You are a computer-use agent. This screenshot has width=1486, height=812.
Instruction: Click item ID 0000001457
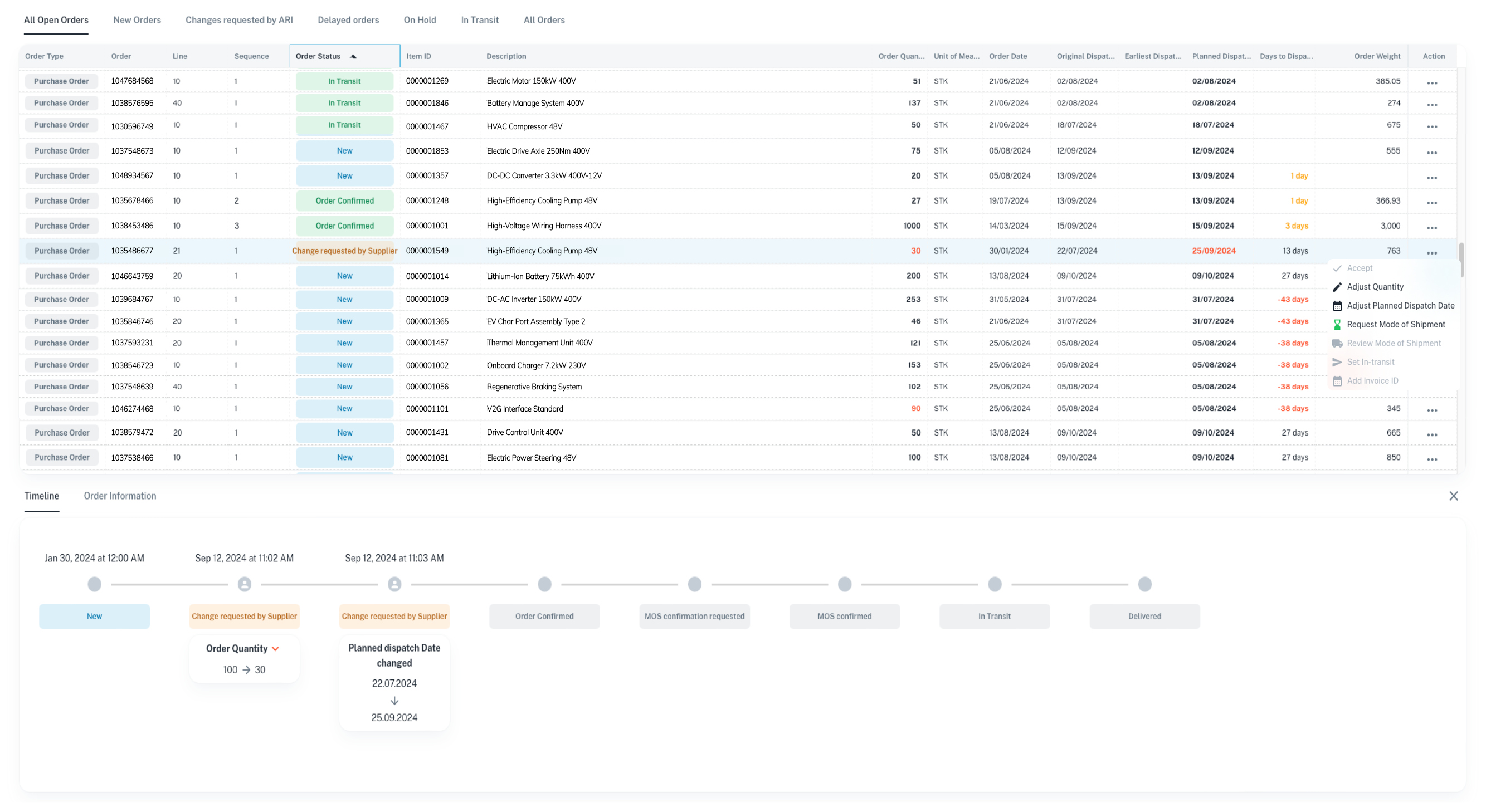(x=427, y=343)
